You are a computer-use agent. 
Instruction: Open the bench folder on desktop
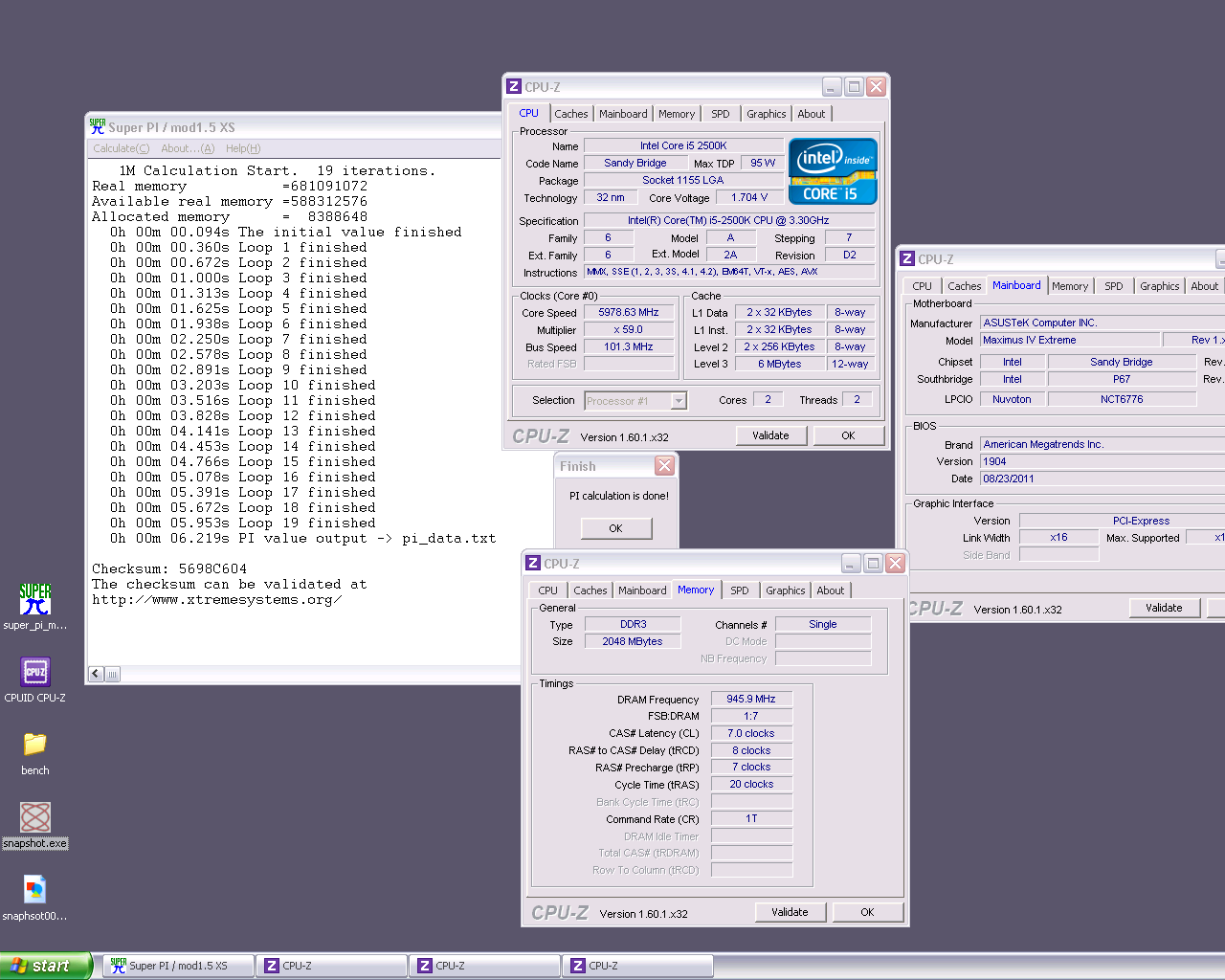click(35, 745)
